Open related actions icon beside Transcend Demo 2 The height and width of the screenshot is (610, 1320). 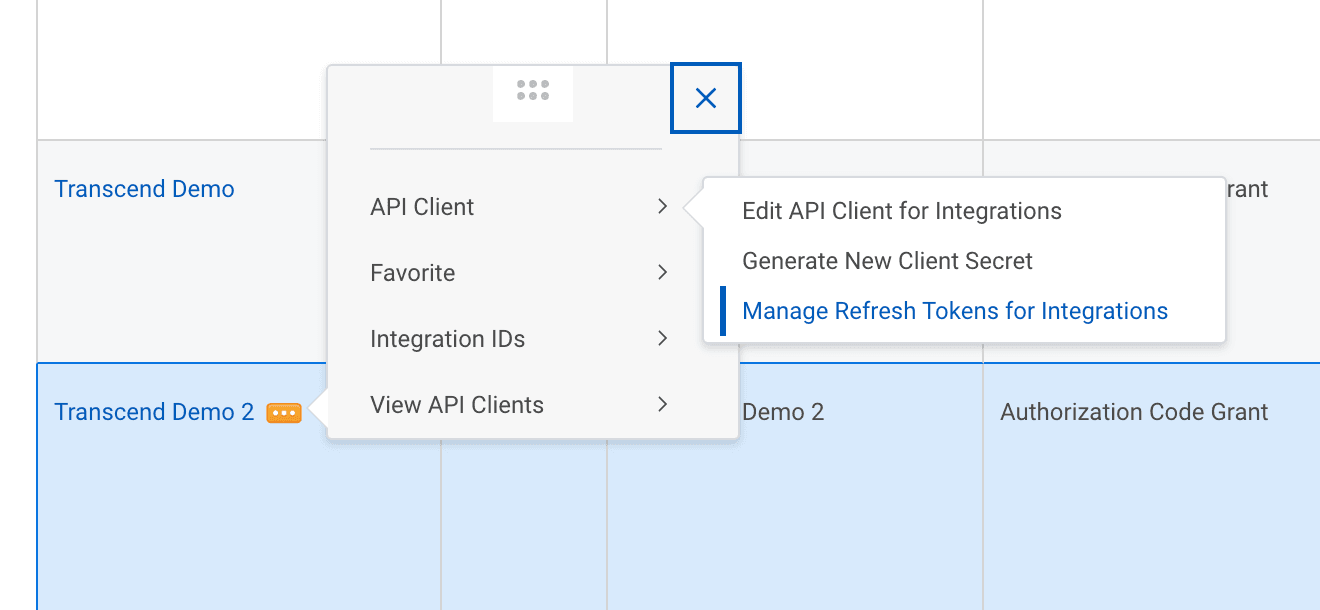coord(284,413)
